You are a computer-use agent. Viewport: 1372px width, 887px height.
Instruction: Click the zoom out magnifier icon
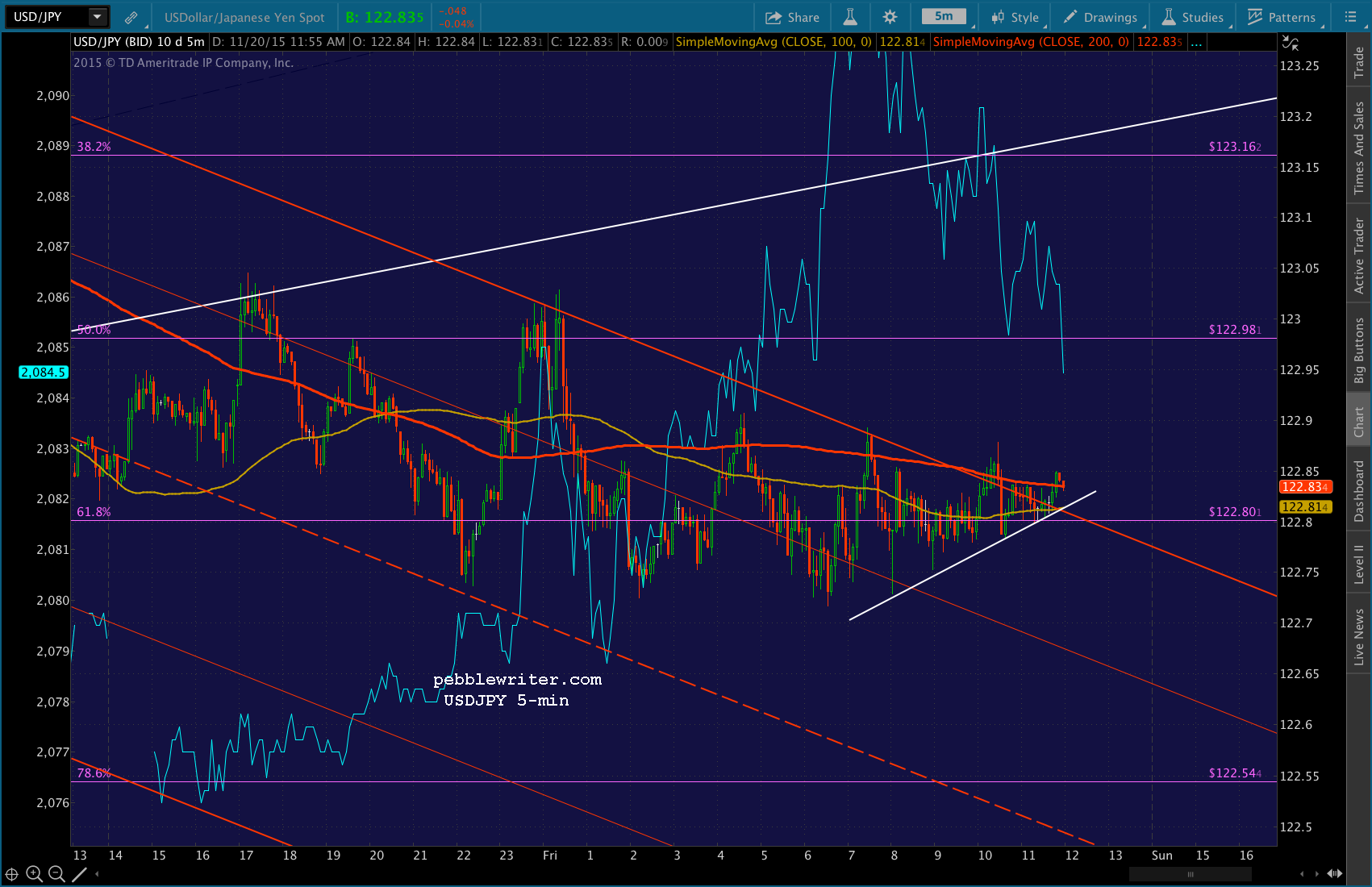[56, 873]
